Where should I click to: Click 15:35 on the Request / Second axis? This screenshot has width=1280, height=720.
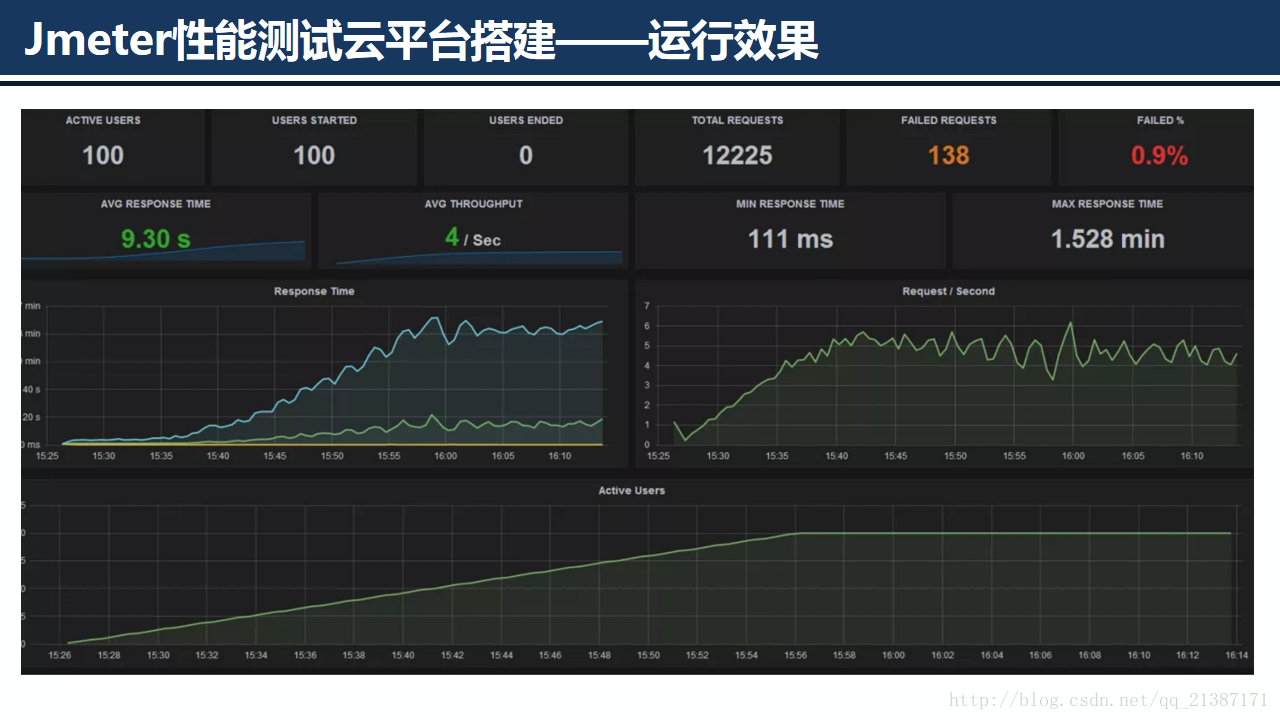point(777,456)
